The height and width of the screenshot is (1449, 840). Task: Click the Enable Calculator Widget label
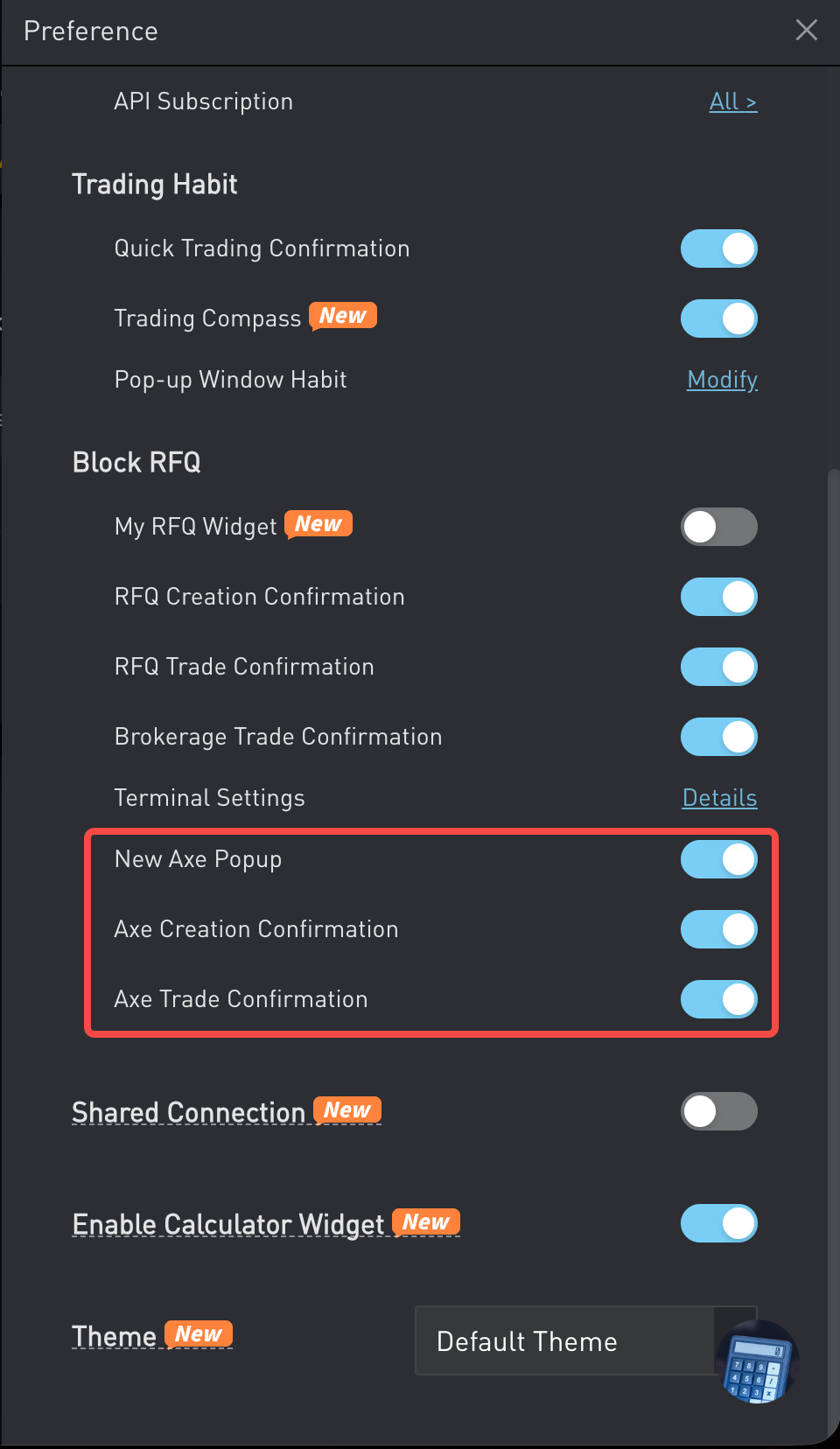(227, 1224)
